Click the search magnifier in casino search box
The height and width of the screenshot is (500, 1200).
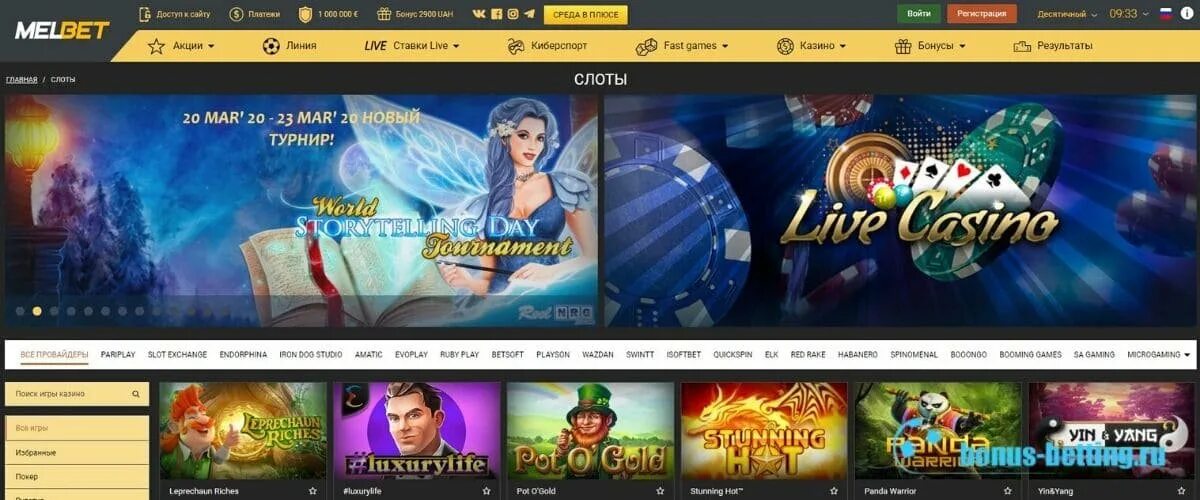pos(136,394)
